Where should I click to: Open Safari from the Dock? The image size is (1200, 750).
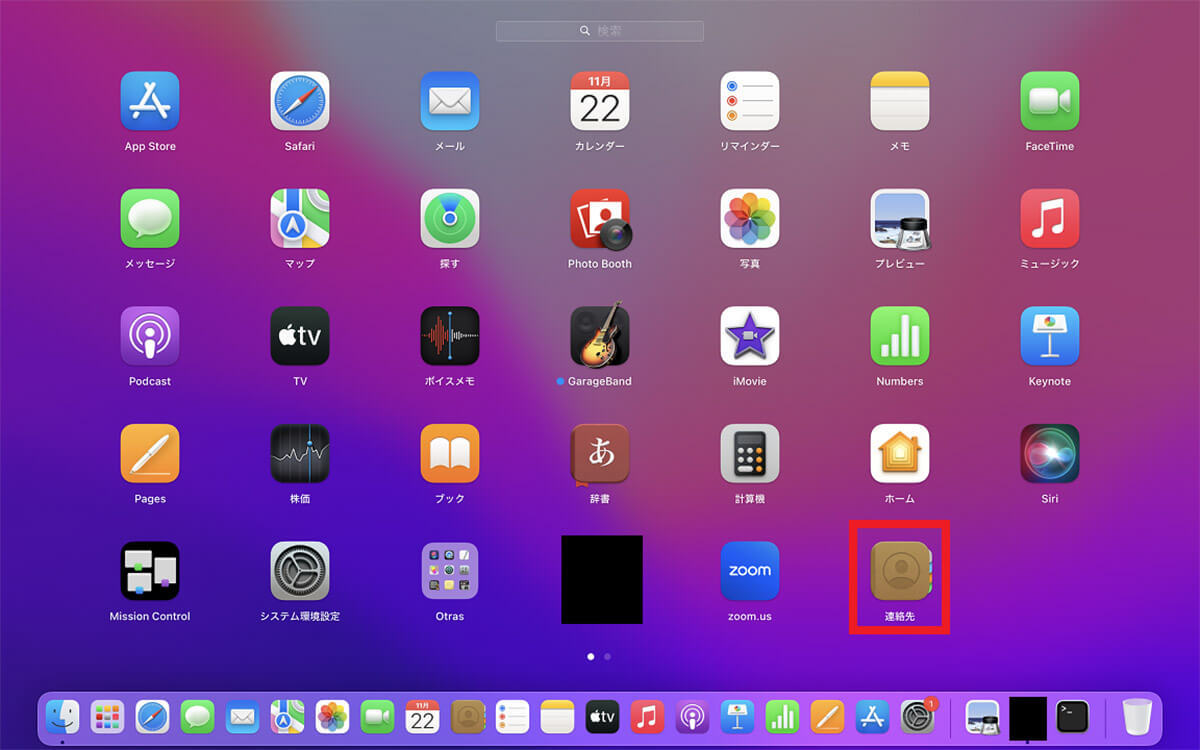[152, 716]
